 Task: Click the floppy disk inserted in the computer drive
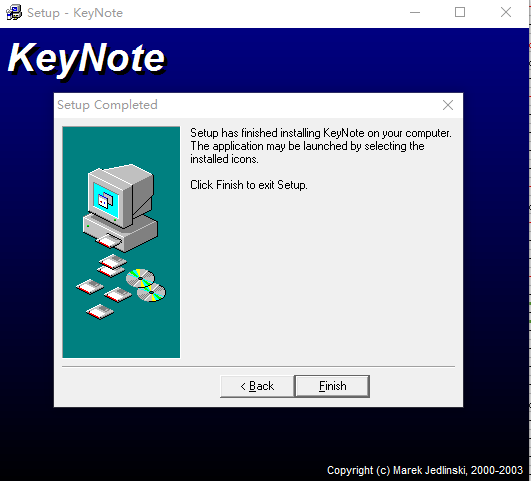(x=108, y=241)
